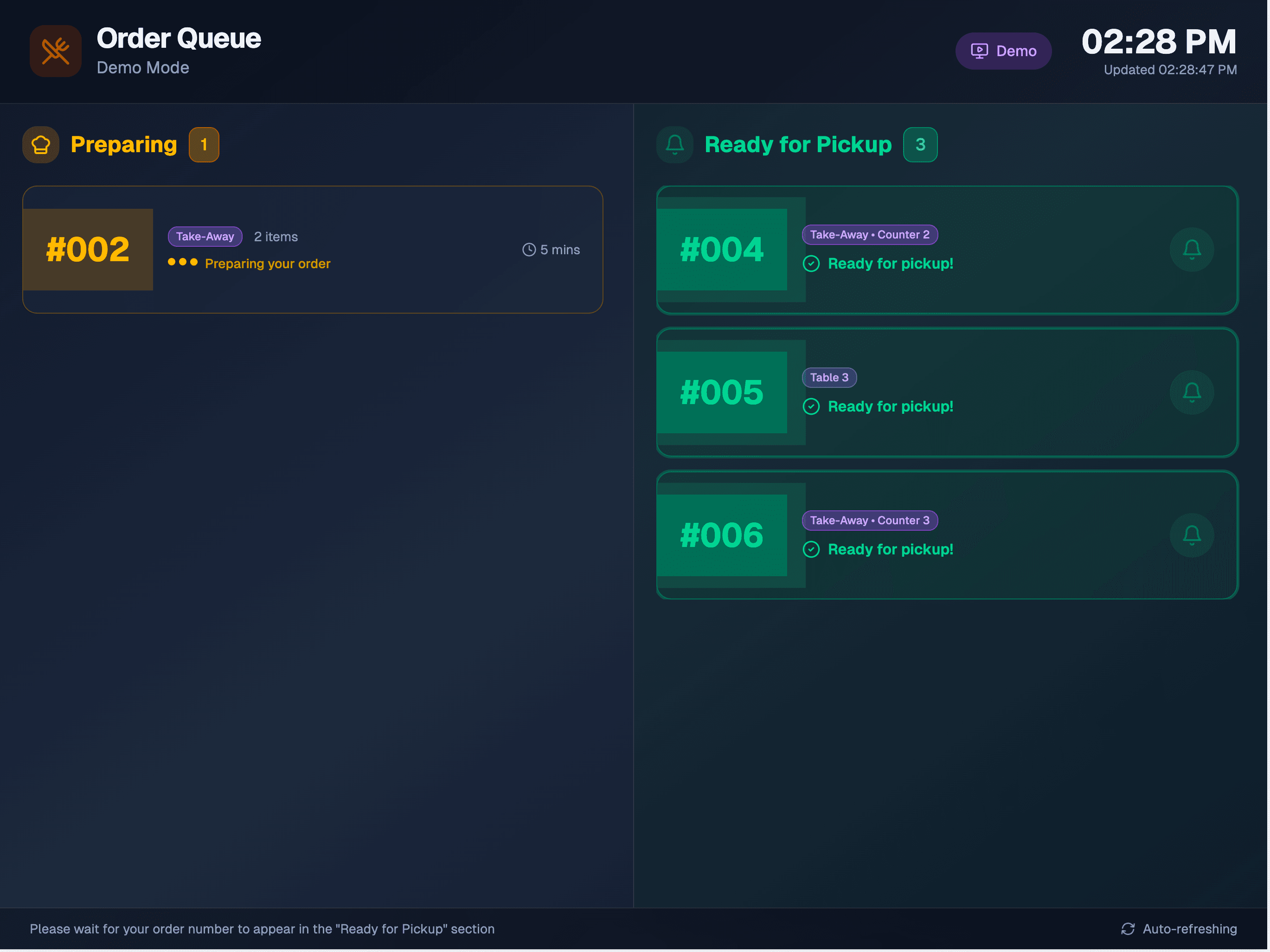Open the order #002 number tile
This screenshot has width=1270, height=952.
pos(88,250)
